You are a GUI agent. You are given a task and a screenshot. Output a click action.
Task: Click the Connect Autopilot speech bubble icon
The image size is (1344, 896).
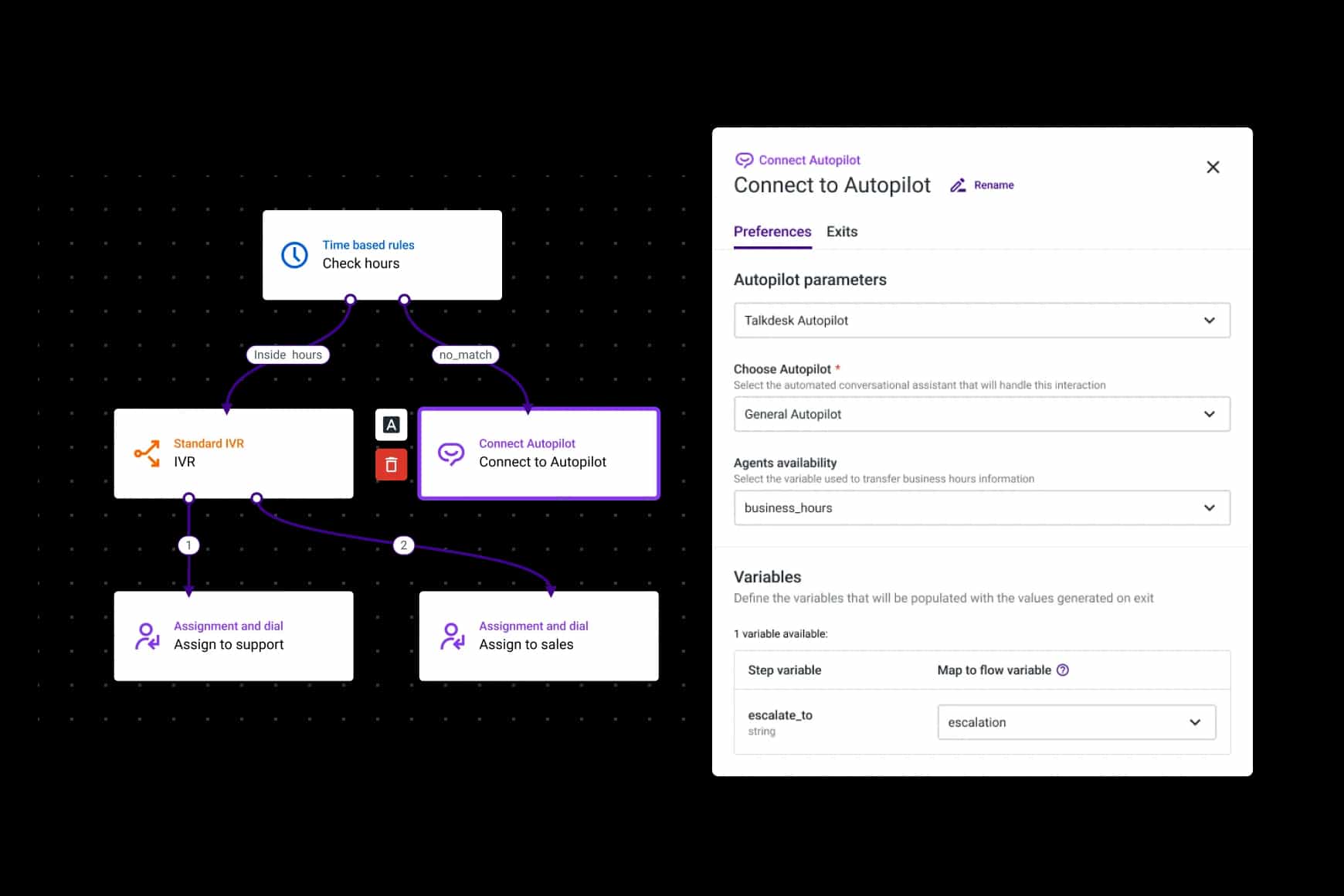450,453
